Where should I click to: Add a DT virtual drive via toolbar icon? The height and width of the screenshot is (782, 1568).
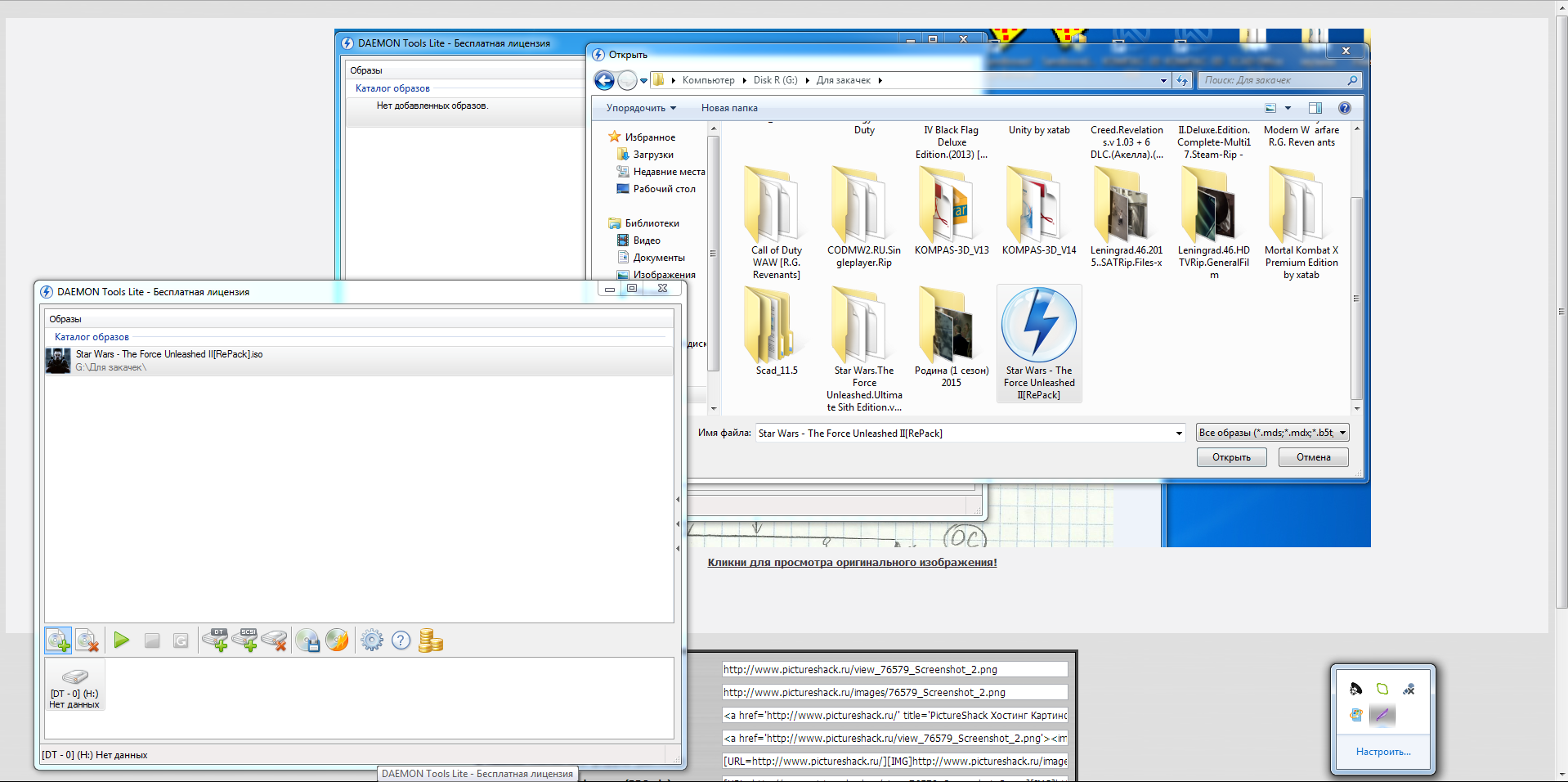coord(215,640)
